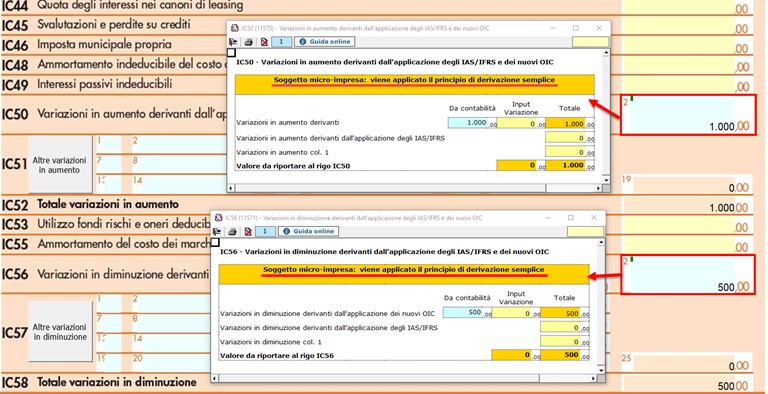Click Altre variazioni in aumento button

point(60,165)
